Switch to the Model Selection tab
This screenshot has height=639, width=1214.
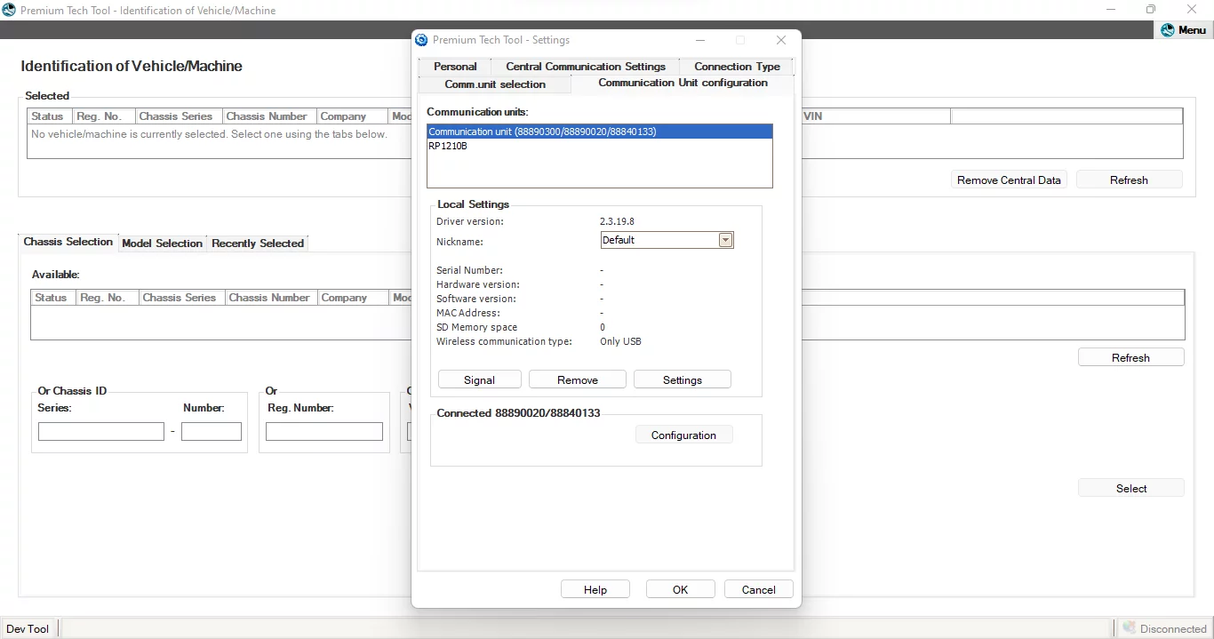pyautogui.click(x=162, y=242)
